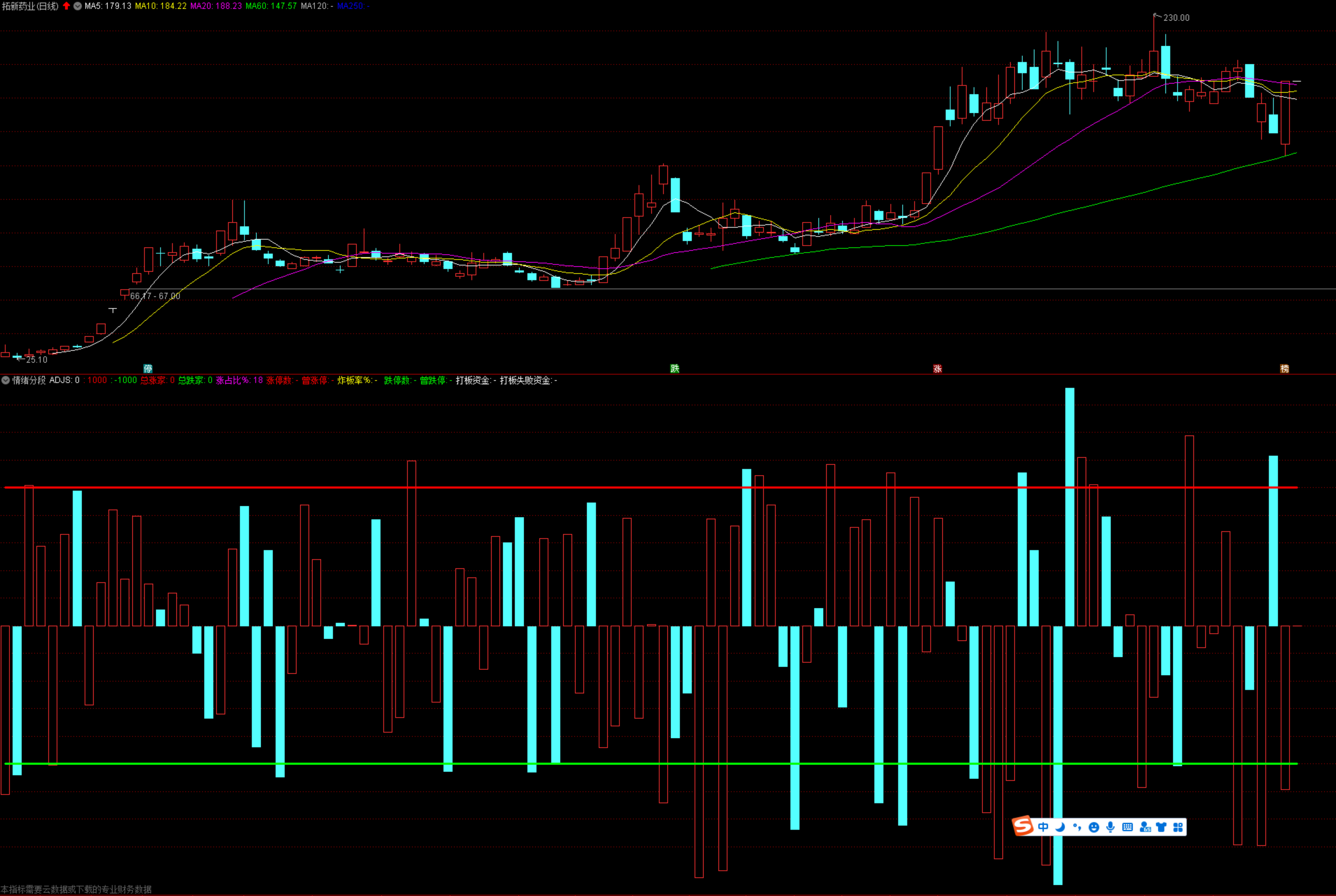
Task: Click the 曾涨停 label
Action: [317, 380]
